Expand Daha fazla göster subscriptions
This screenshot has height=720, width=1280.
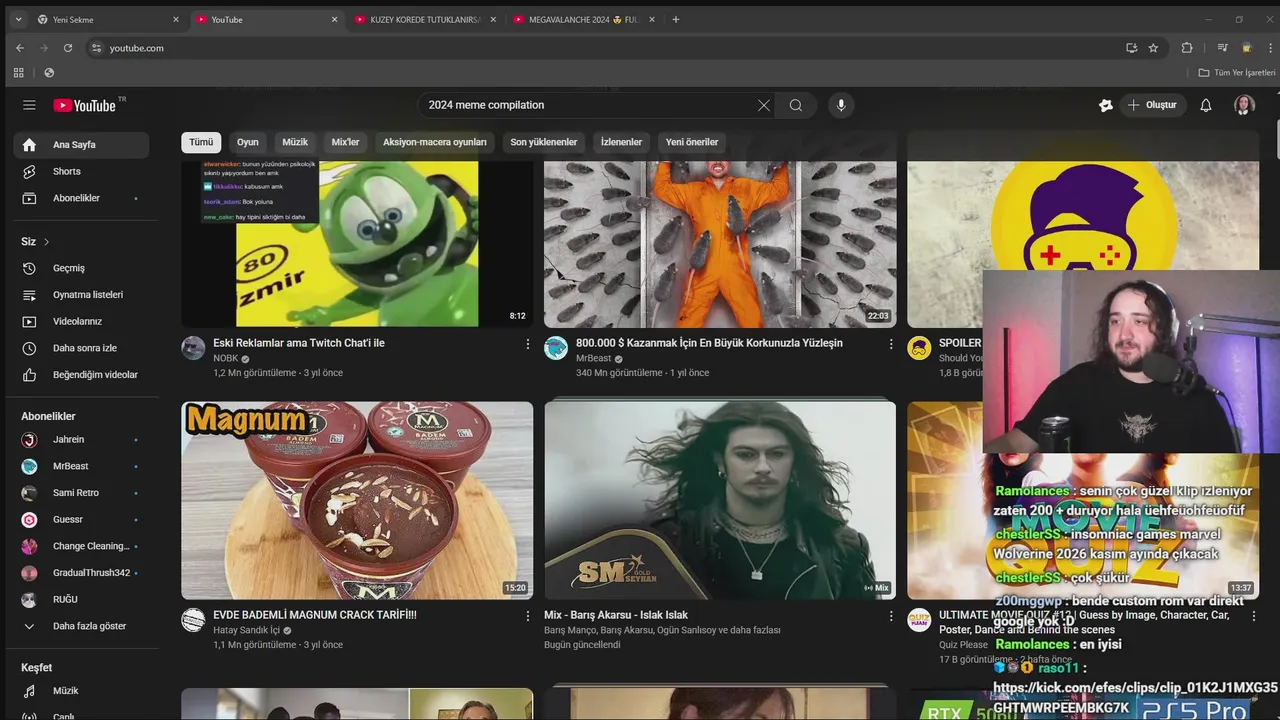[81, 626]
